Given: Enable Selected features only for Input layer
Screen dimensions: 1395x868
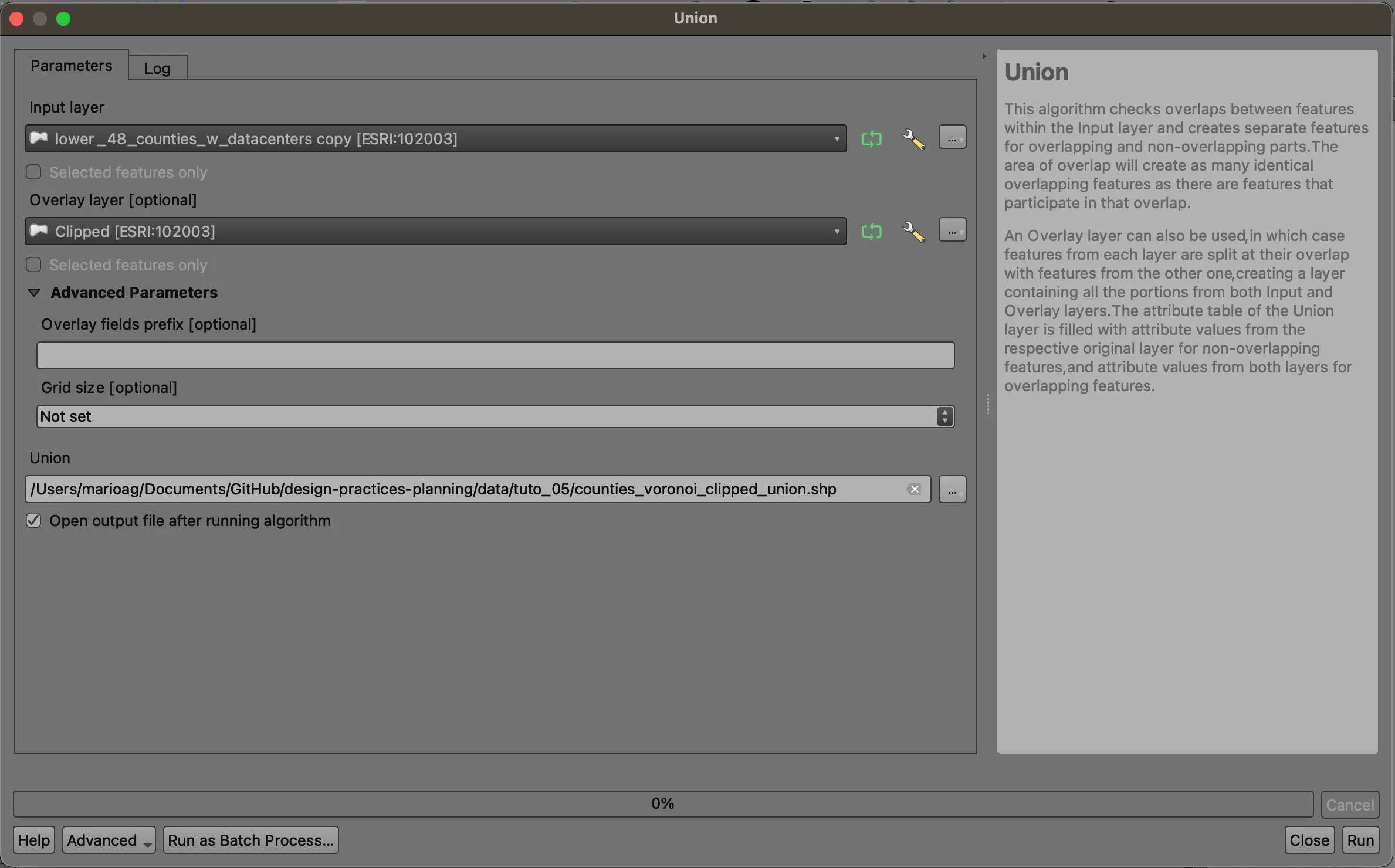Looking at the screenshot, I should 33,172.
